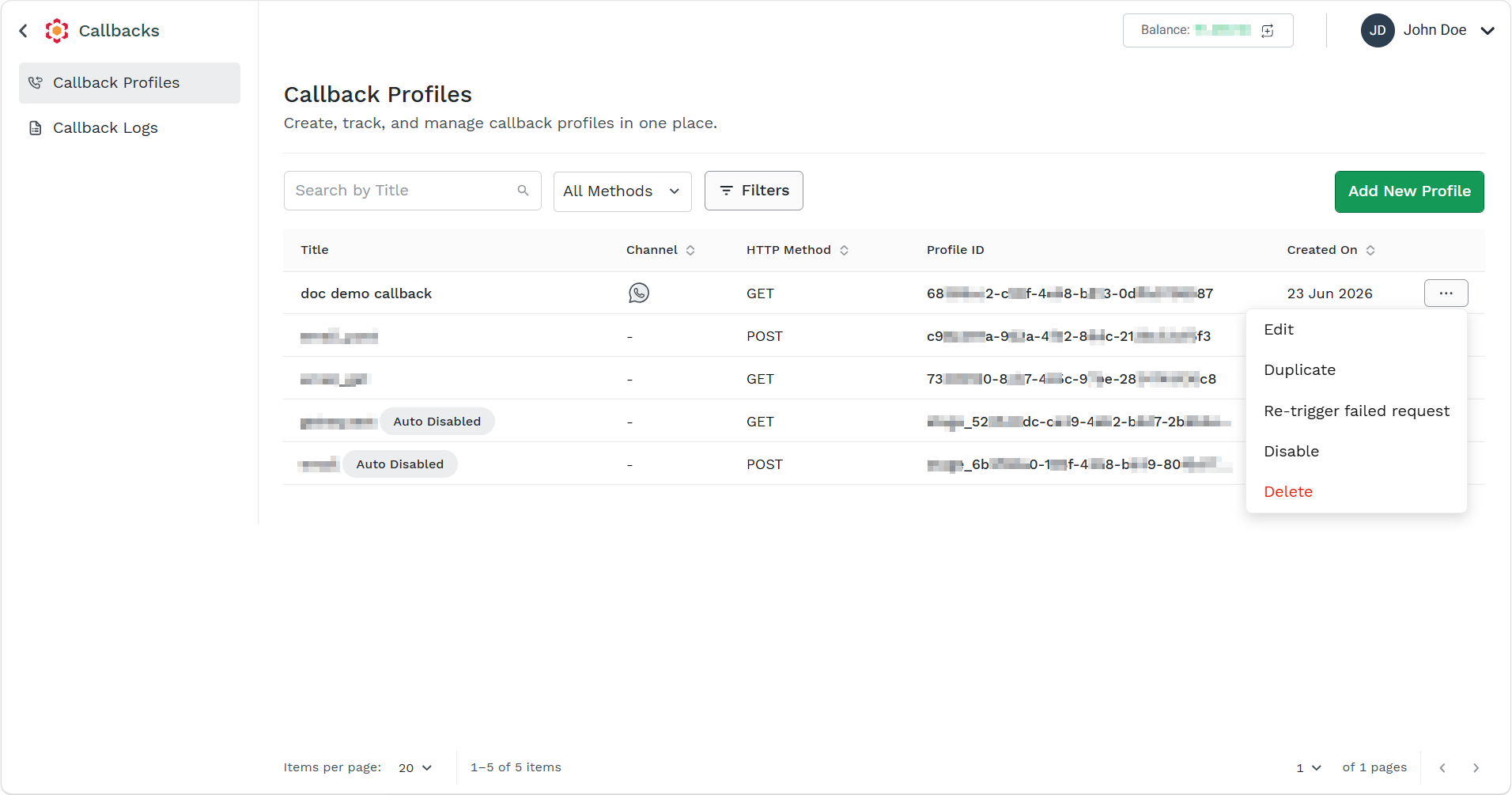The height and width of the screenshot is (795, 1512).
Task: Click the Add New Profile button
Action: coord(1409,191)
